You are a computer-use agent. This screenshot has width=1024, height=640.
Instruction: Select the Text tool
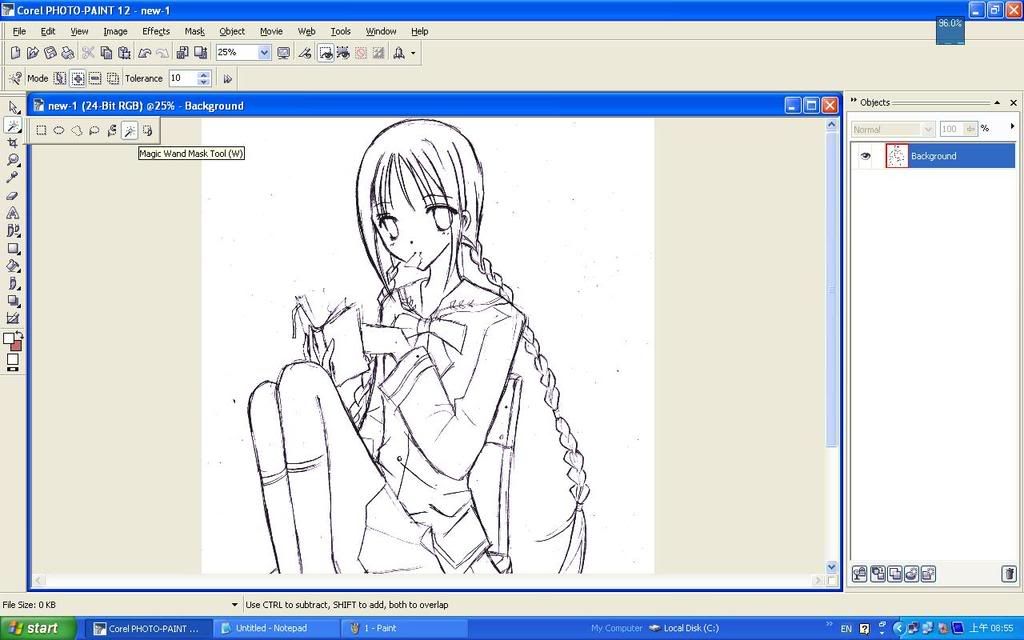point(13,213)
